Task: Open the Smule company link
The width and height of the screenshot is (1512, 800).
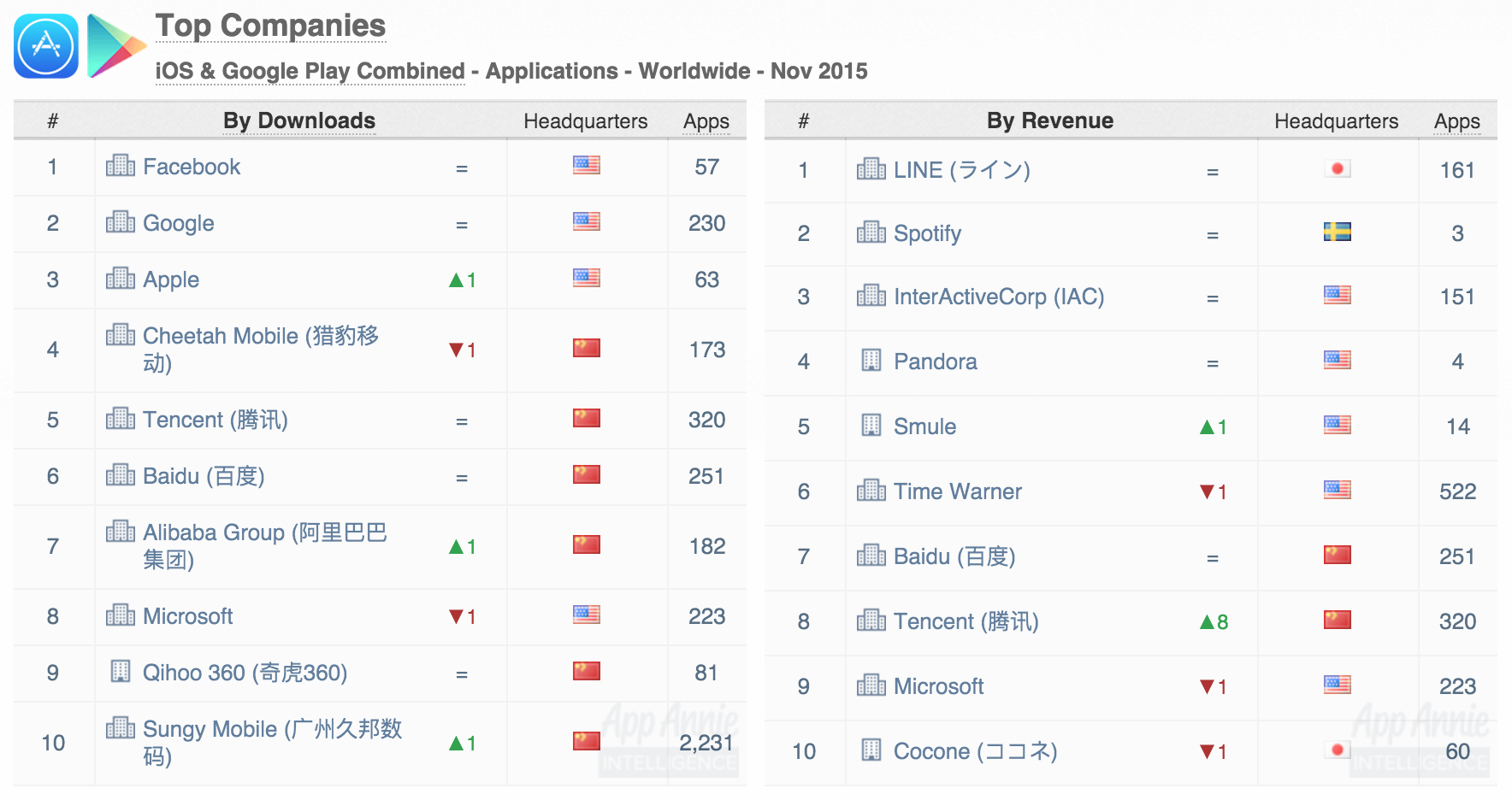Action: 925,426
